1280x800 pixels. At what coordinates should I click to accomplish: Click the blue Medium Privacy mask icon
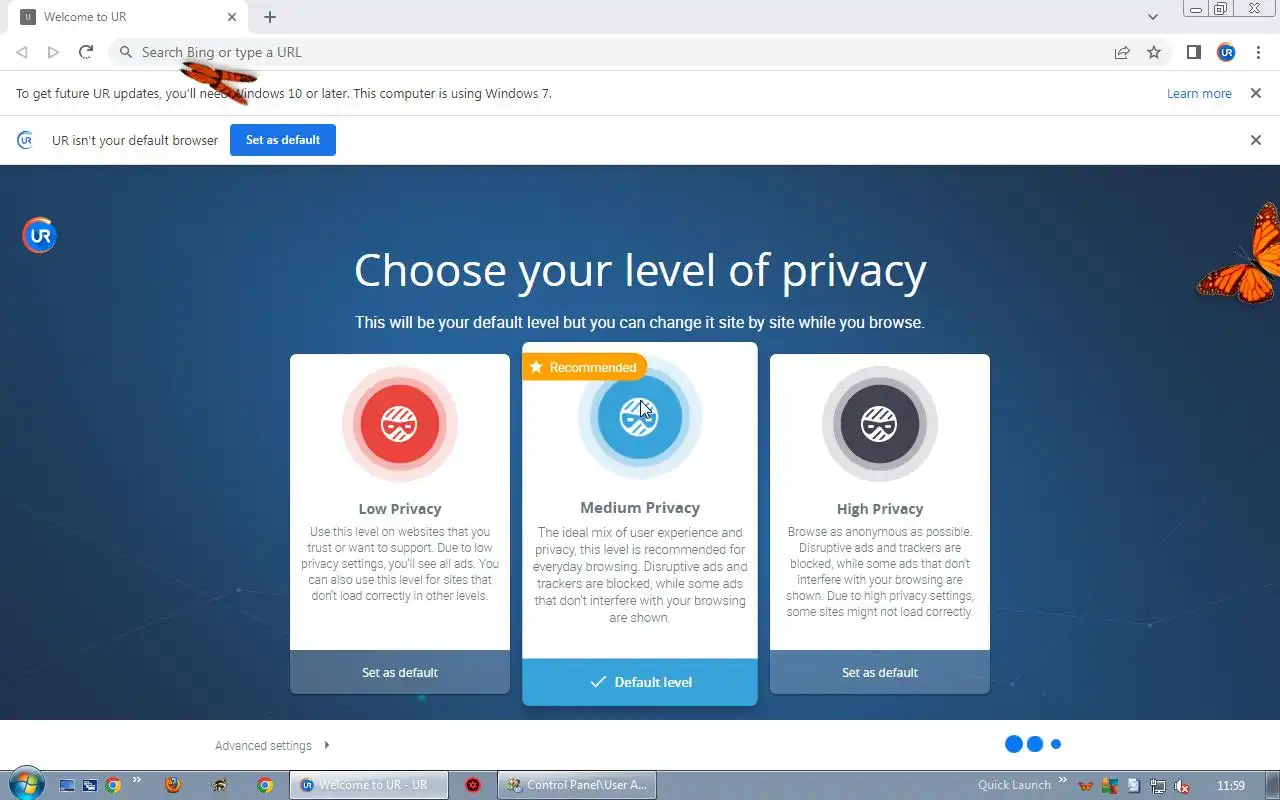640,416
